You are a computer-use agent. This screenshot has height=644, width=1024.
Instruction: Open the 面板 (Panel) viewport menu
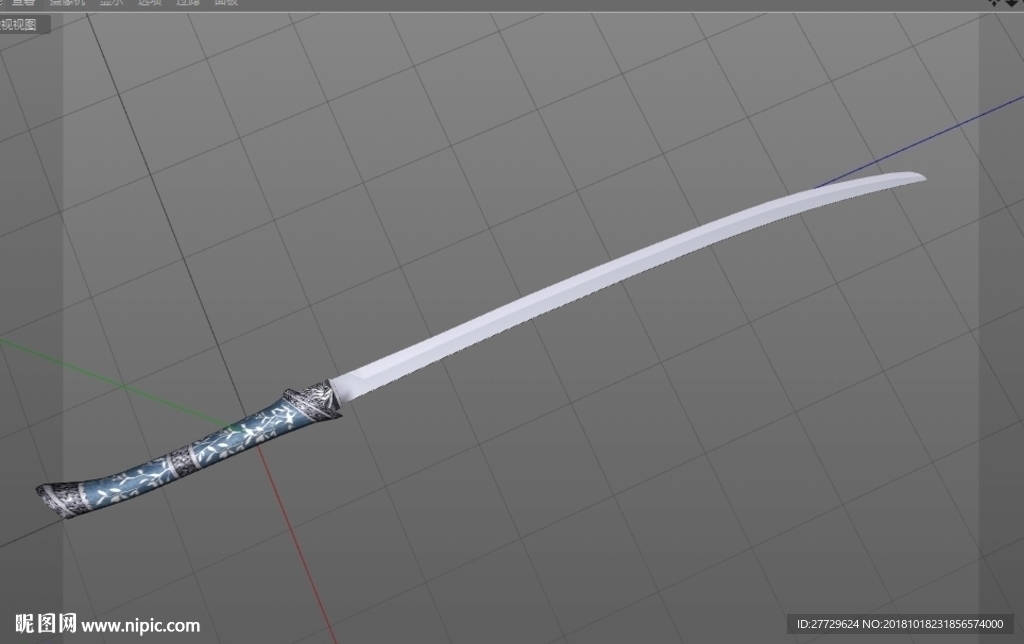click(227, 3)
